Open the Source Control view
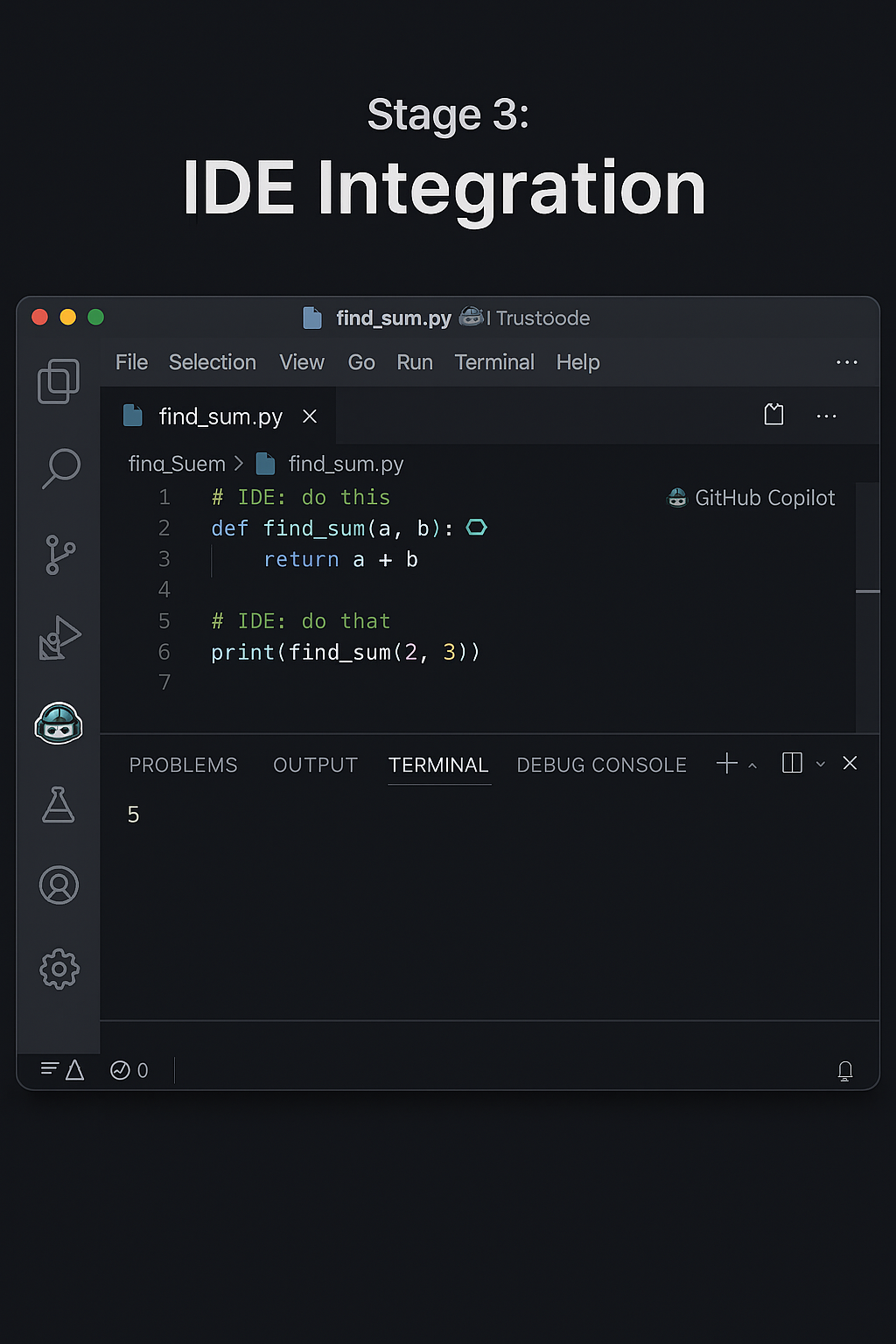 click(59, 555)
